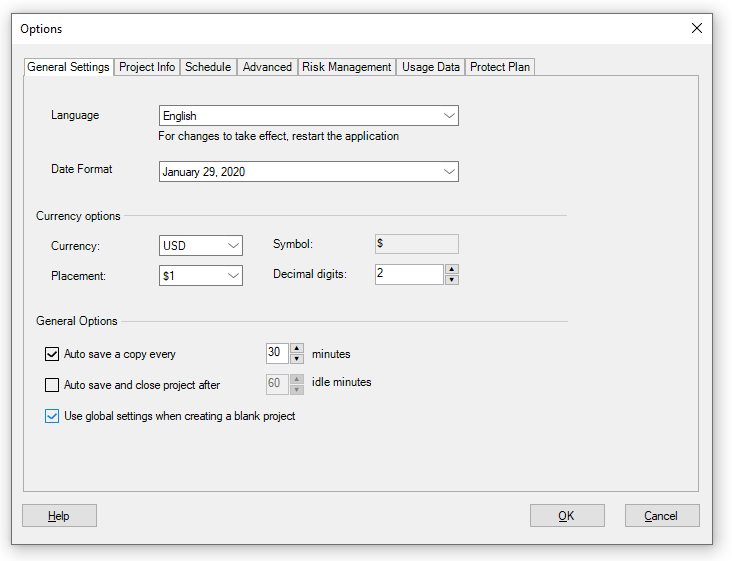Switch to the Project Info tab
Screen dimensions: 732x561
tap(147, 67)
